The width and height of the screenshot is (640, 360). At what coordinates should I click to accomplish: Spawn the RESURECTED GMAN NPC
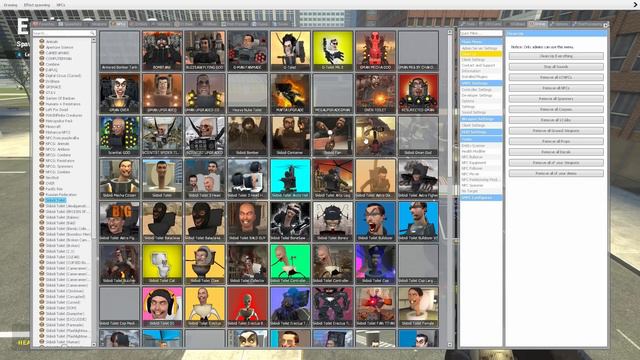418,93
